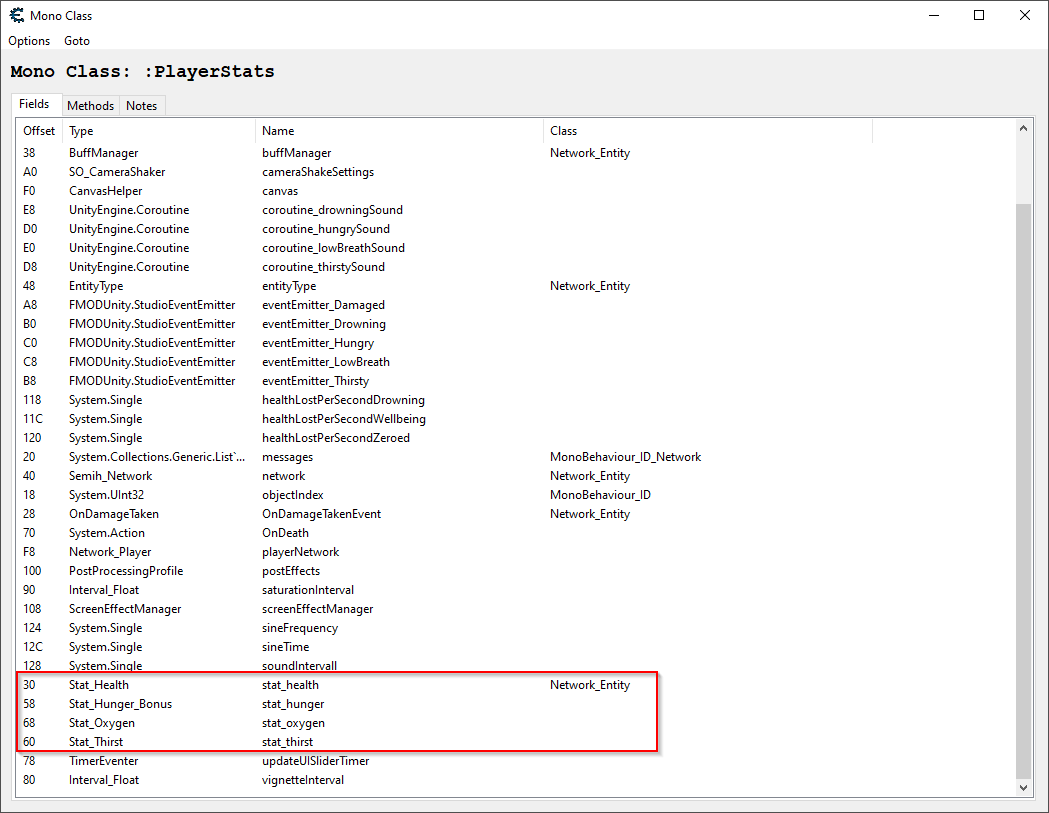1049x813 pixels.
Task: Click the scrollbar up arrow
Action: coord(1023,127)
